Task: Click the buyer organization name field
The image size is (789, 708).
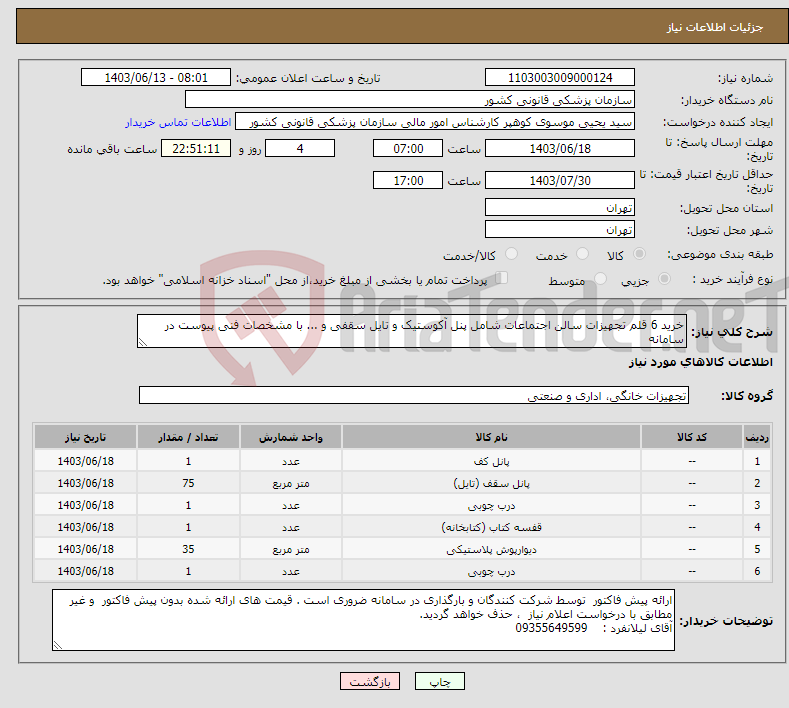Action: click(x=410, y=100)
